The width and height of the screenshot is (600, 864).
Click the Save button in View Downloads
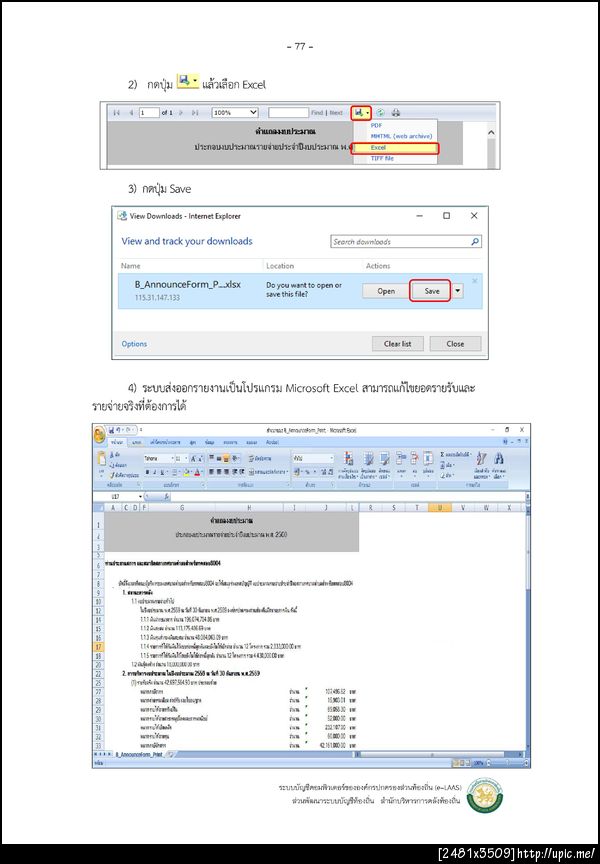pyautogui.click(x=431, y=291)
